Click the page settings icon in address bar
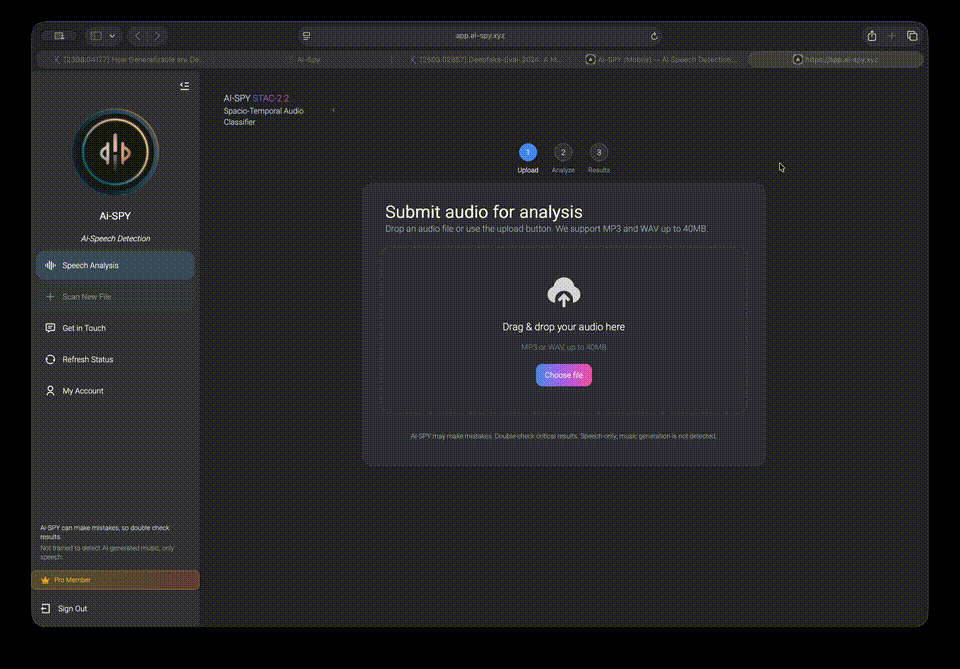The width and height of the screenshot is (960, 669). pos(307,36)
